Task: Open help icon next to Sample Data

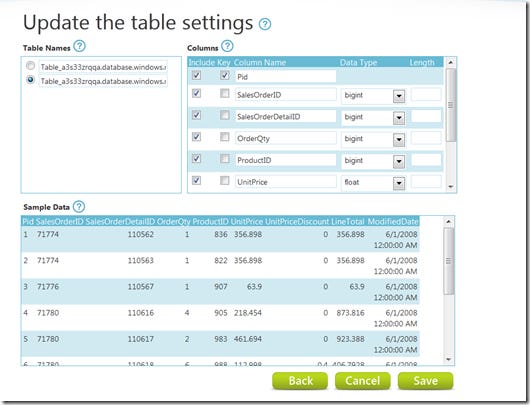Action: (x=79, y=207)
